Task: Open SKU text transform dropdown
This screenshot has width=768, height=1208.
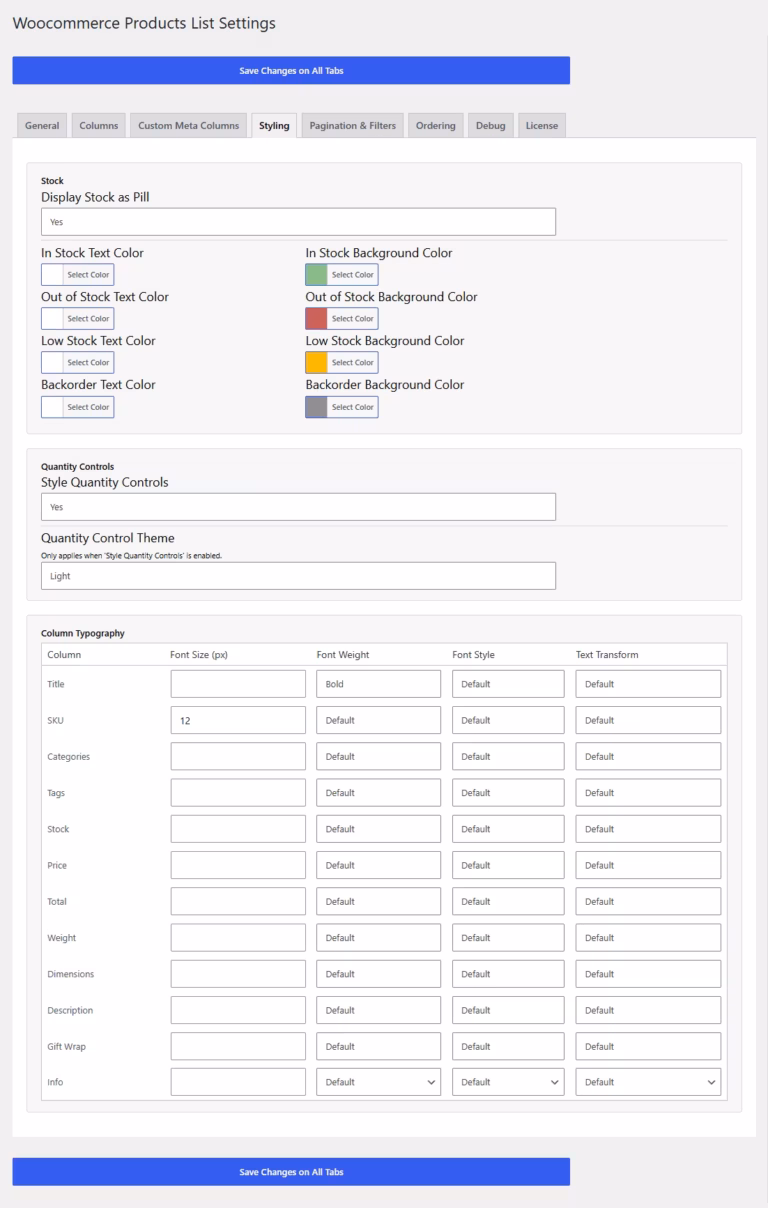Action: point(648,720)
